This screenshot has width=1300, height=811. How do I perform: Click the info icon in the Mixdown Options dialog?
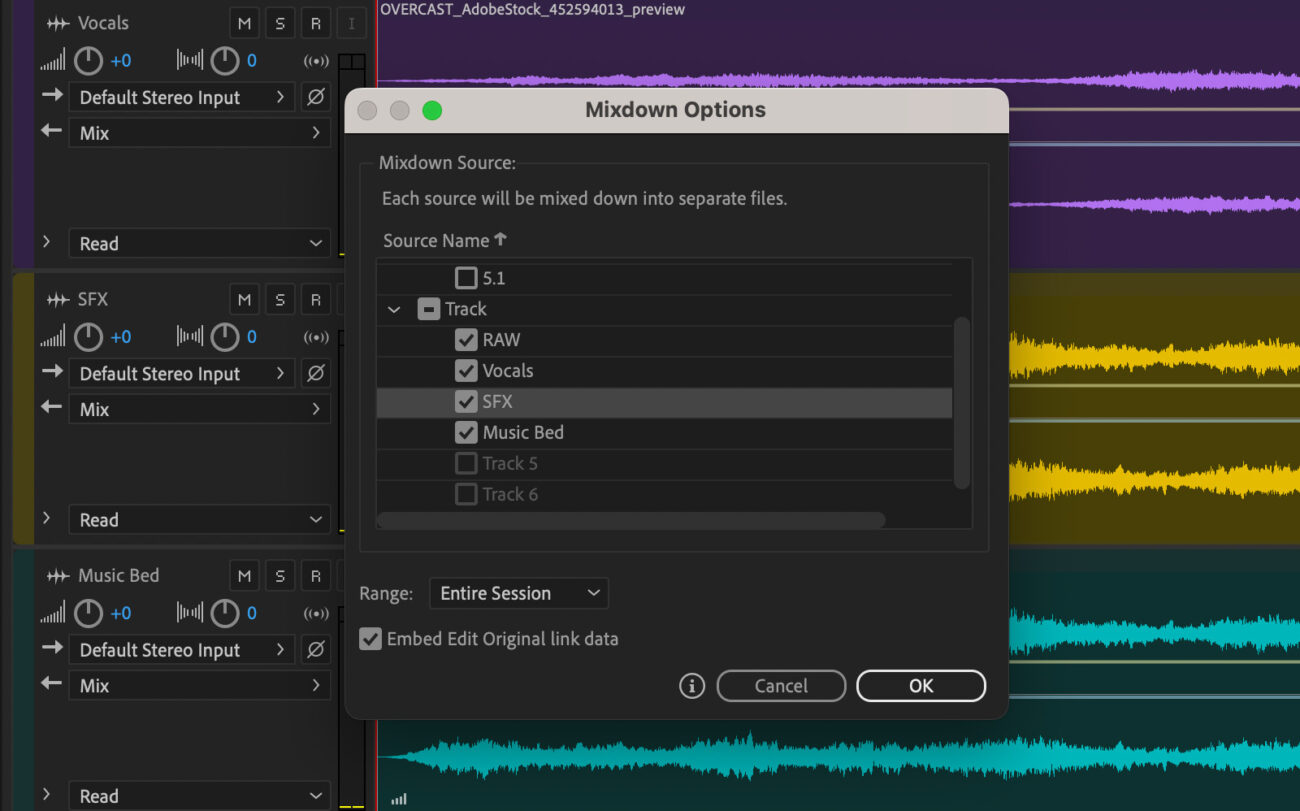click(x=691, y=686)
